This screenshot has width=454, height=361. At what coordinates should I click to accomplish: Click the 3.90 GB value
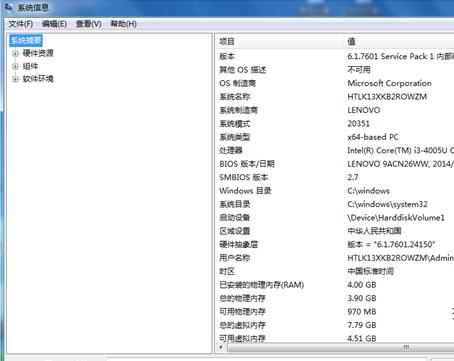(362, 298)
